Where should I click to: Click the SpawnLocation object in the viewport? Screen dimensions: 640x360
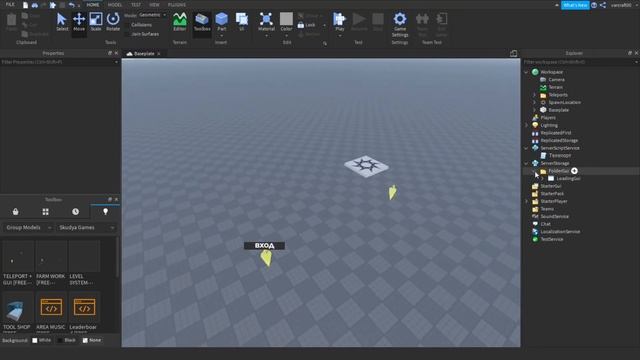(367, 166)
